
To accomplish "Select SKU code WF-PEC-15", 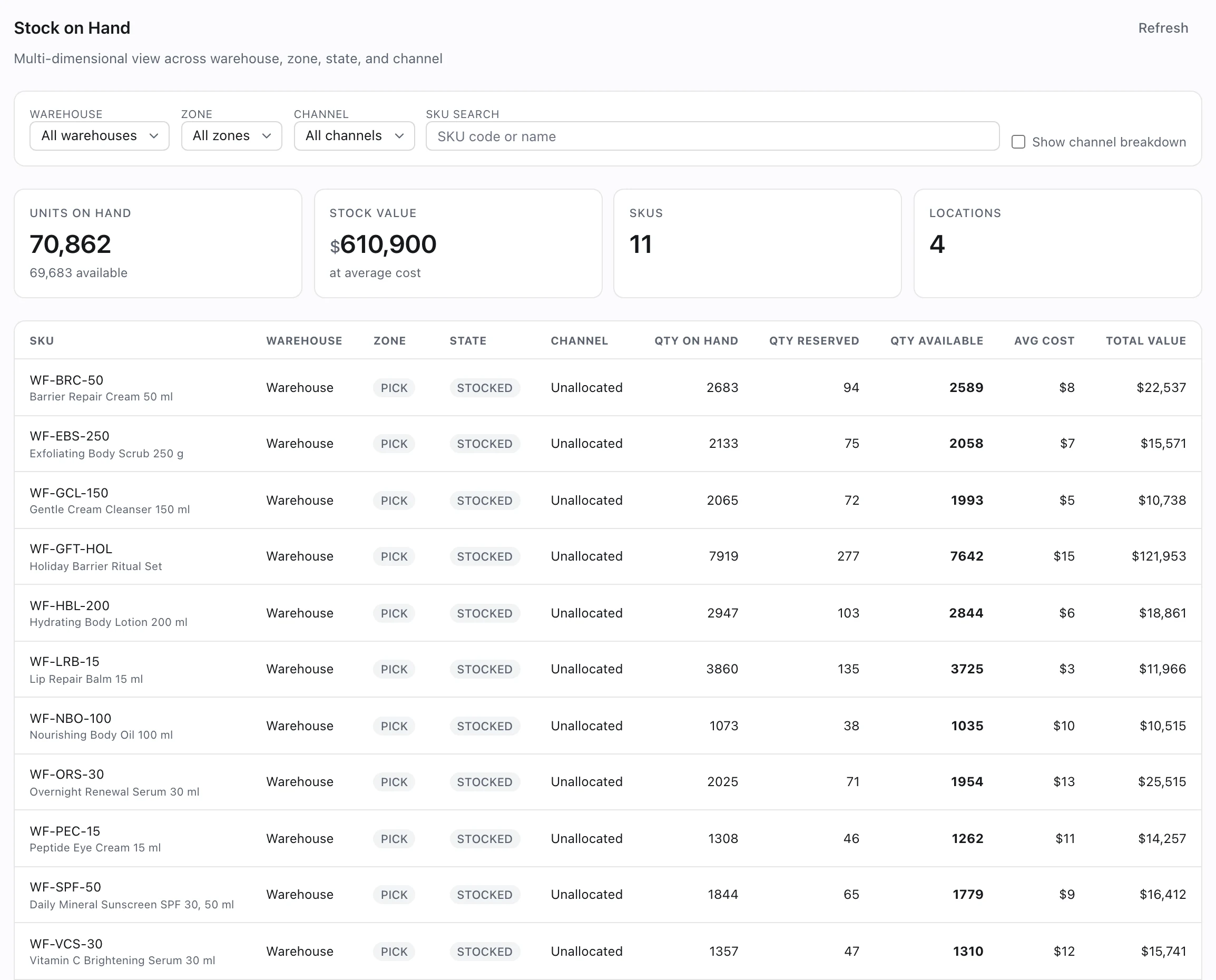I will (x=65, y=831).
